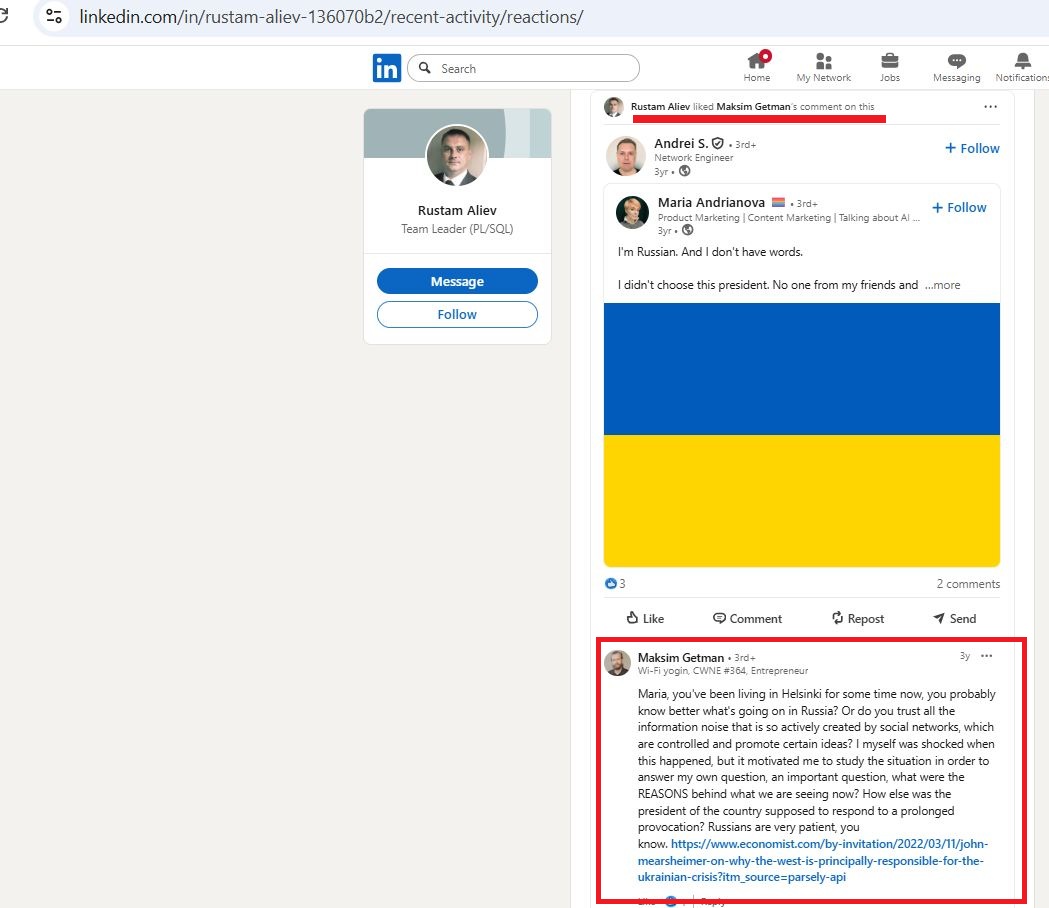This screenshot has width=1049, height=908.
Task: Open the Home feed icon
Action: 756,67
